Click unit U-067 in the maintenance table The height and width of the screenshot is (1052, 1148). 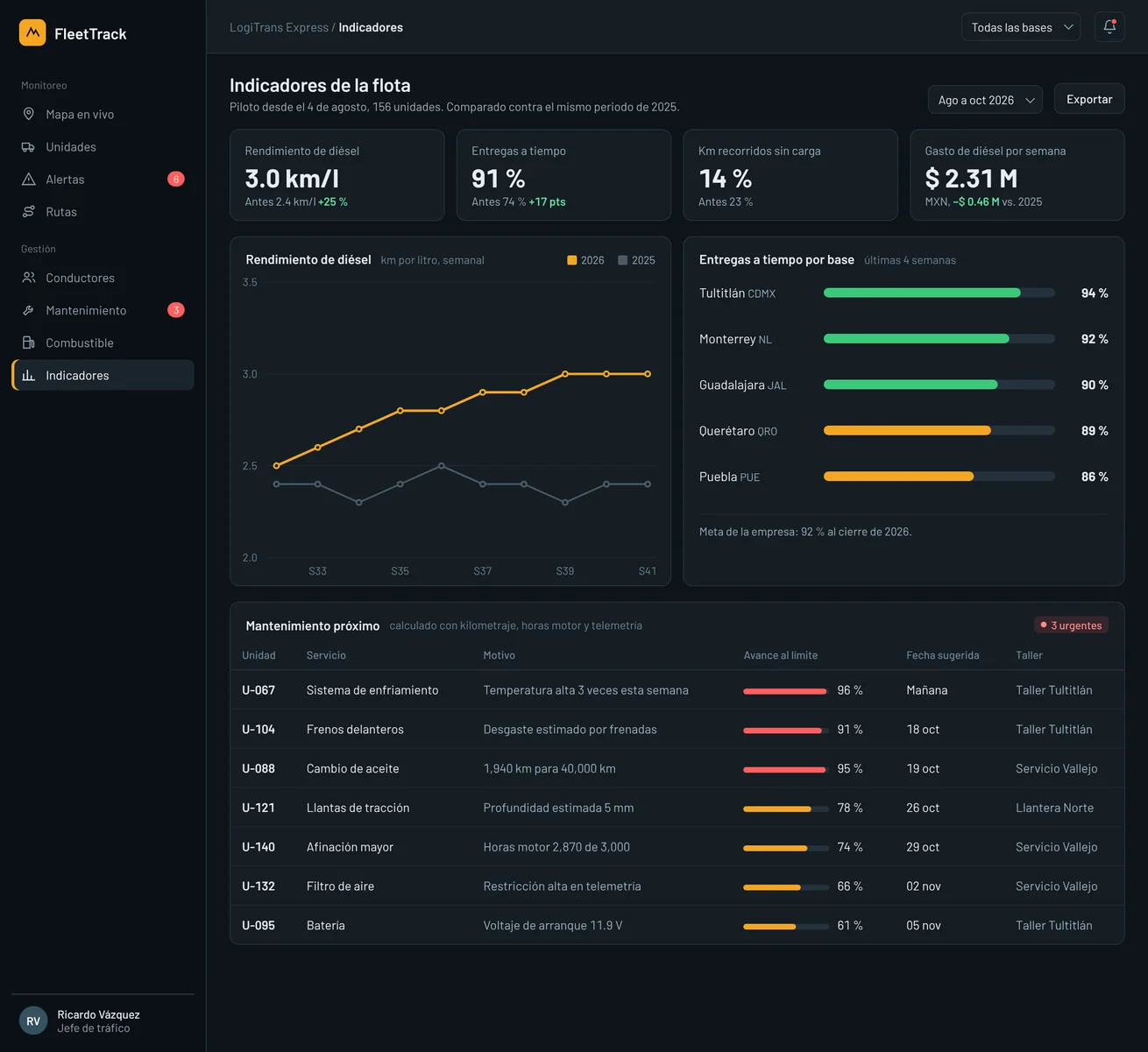point(259,690)
